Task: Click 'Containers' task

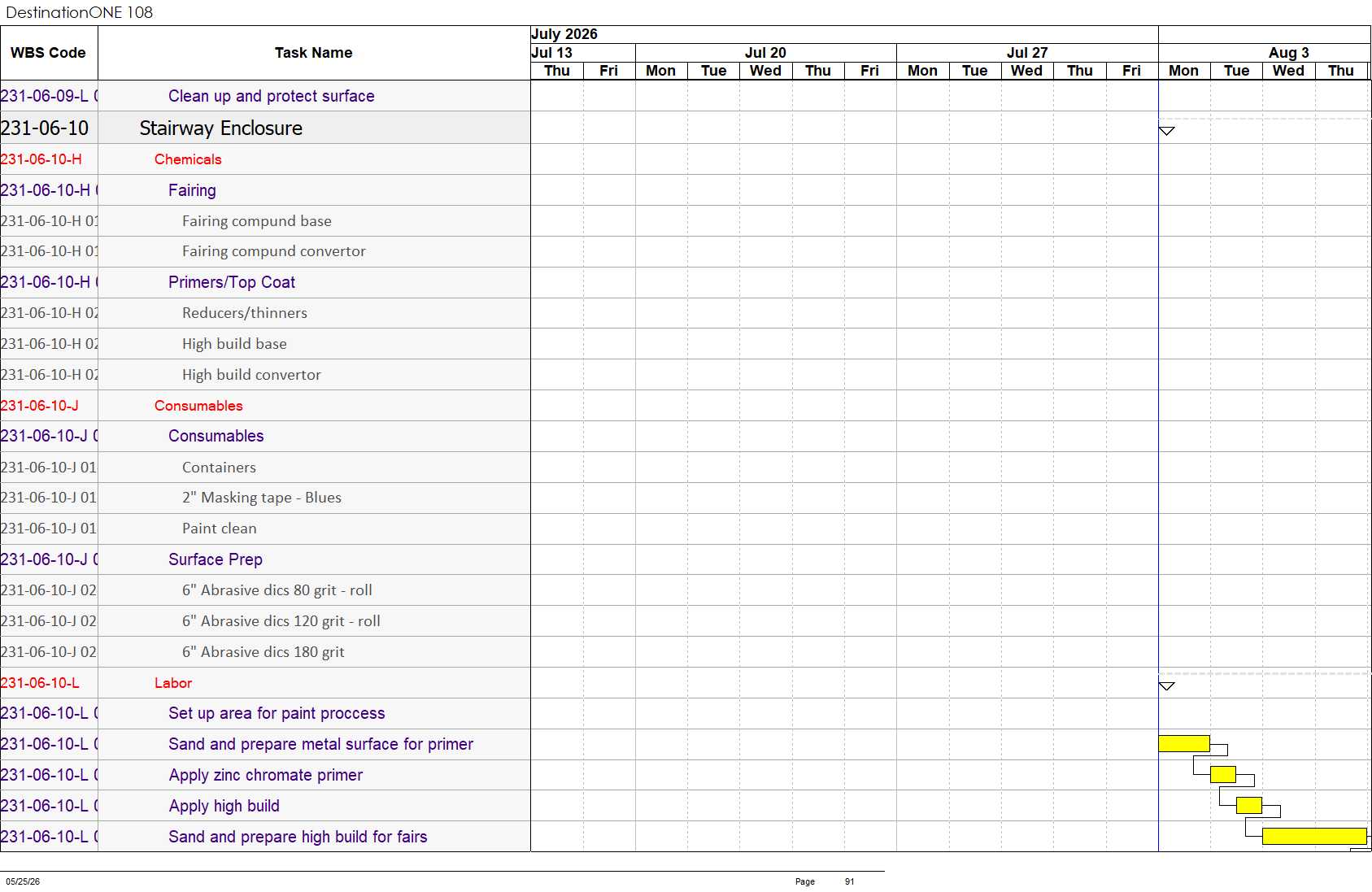Action: [219, 468]
